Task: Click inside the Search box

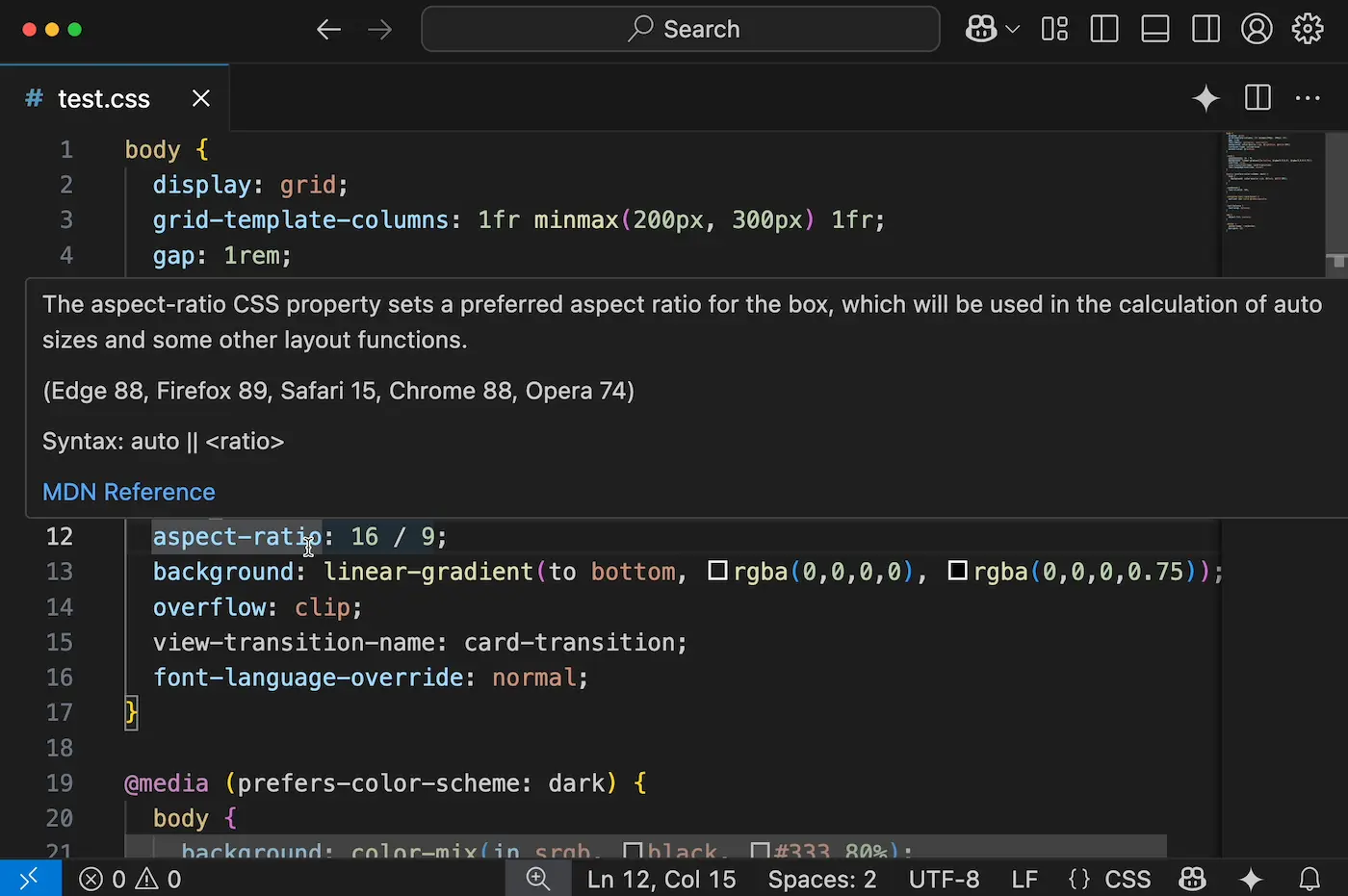Action: [681, 29]
